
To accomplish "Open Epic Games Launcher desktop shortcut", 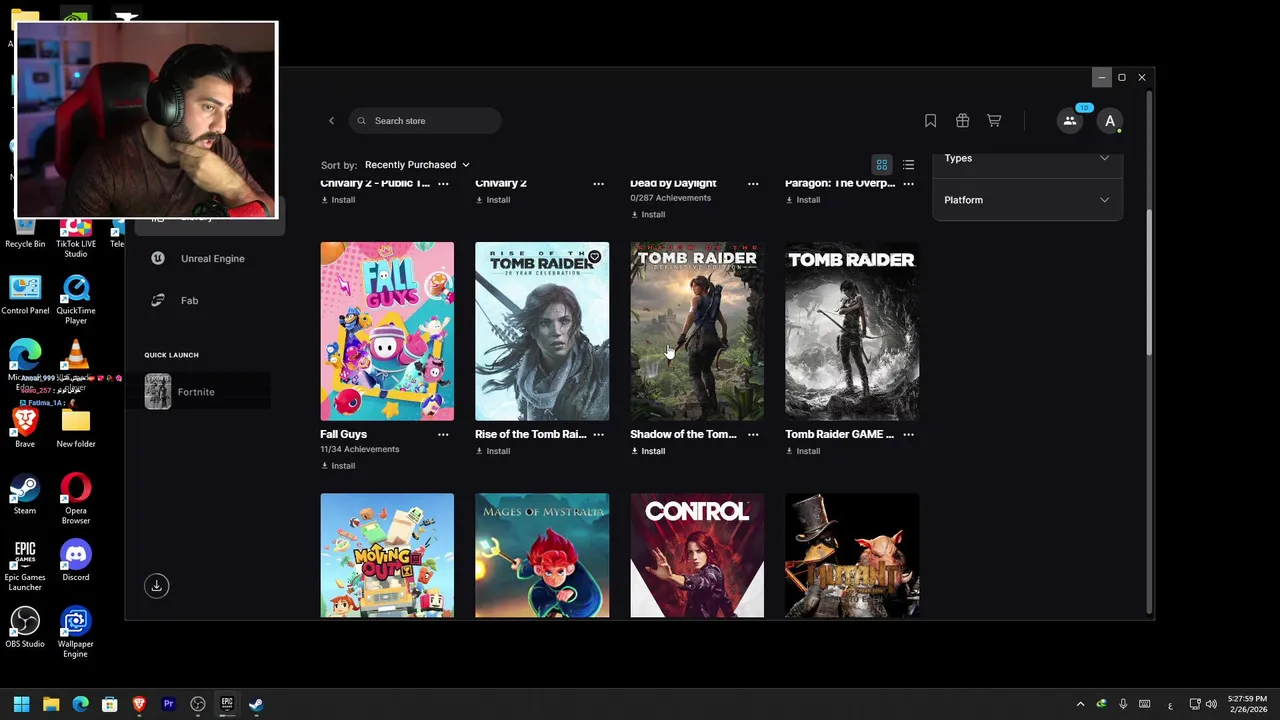I will pos(25,565).
